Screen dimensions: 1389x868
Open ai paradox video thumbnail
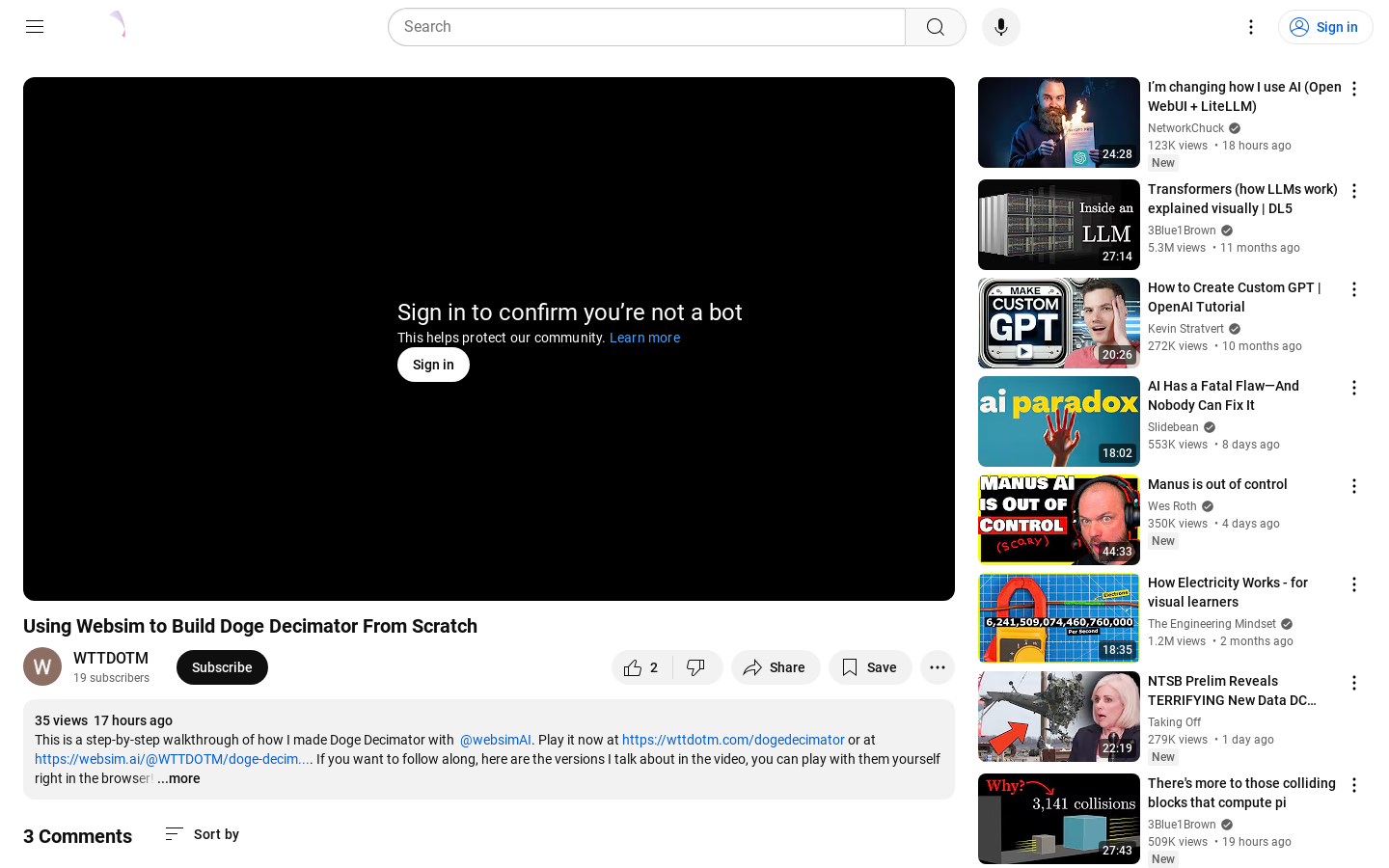[x=1059, y=421]
